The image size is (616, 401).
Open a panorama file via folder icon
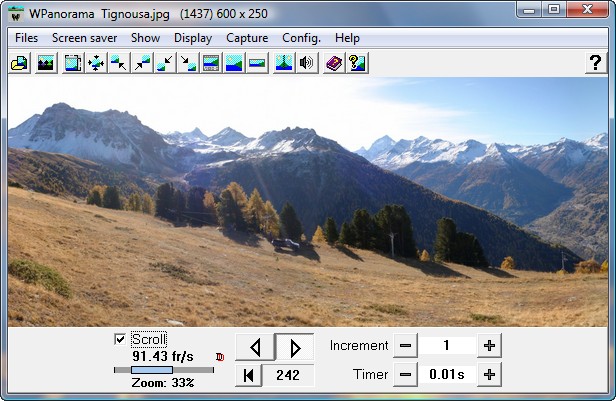point(20,63)
